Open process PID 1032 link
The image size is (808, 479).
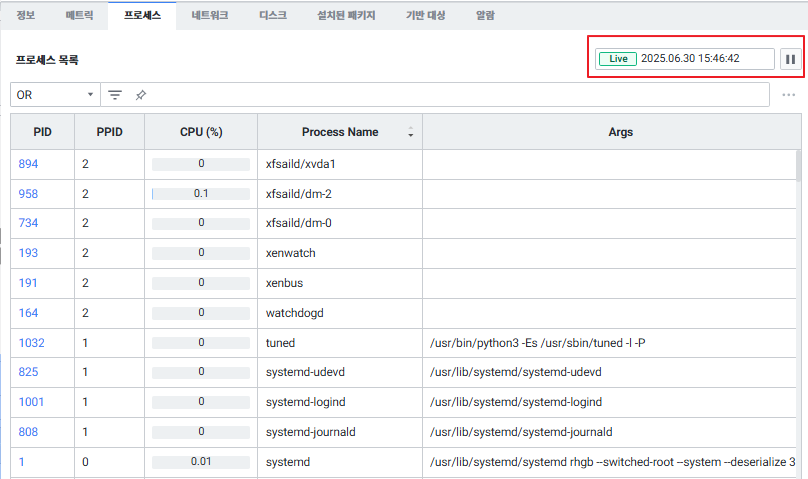pyautogui.click(x=31, y=343)
